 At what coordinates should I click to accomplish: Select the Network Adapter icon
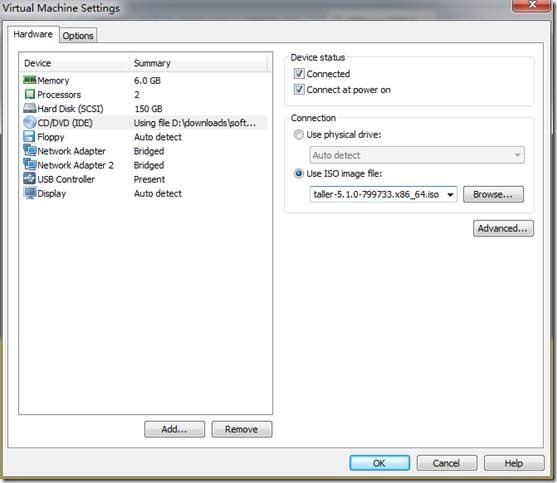(x=29, y=150)
